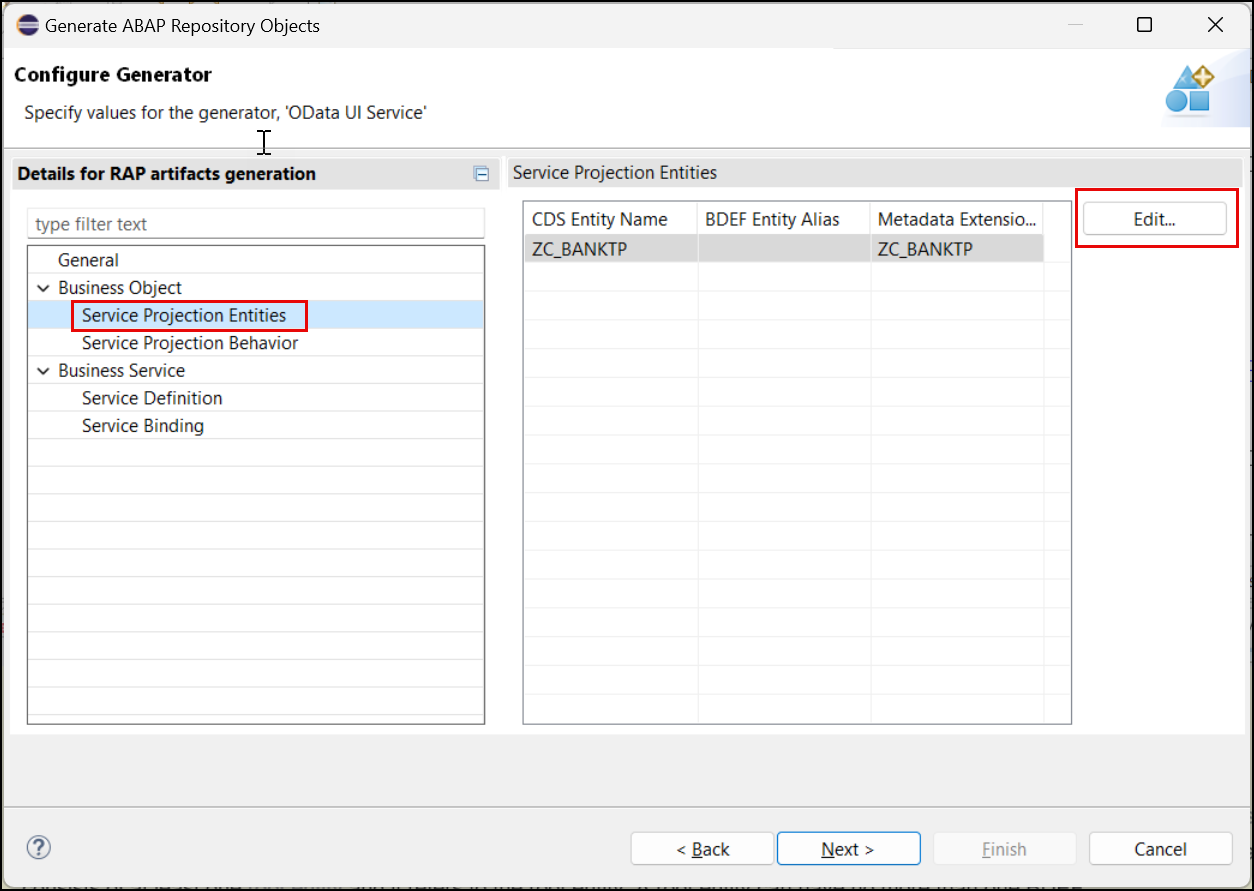The width and height of the screenshot is (1254, 891).
Task: Select General in the tree
Action: [x=88, y=260]
